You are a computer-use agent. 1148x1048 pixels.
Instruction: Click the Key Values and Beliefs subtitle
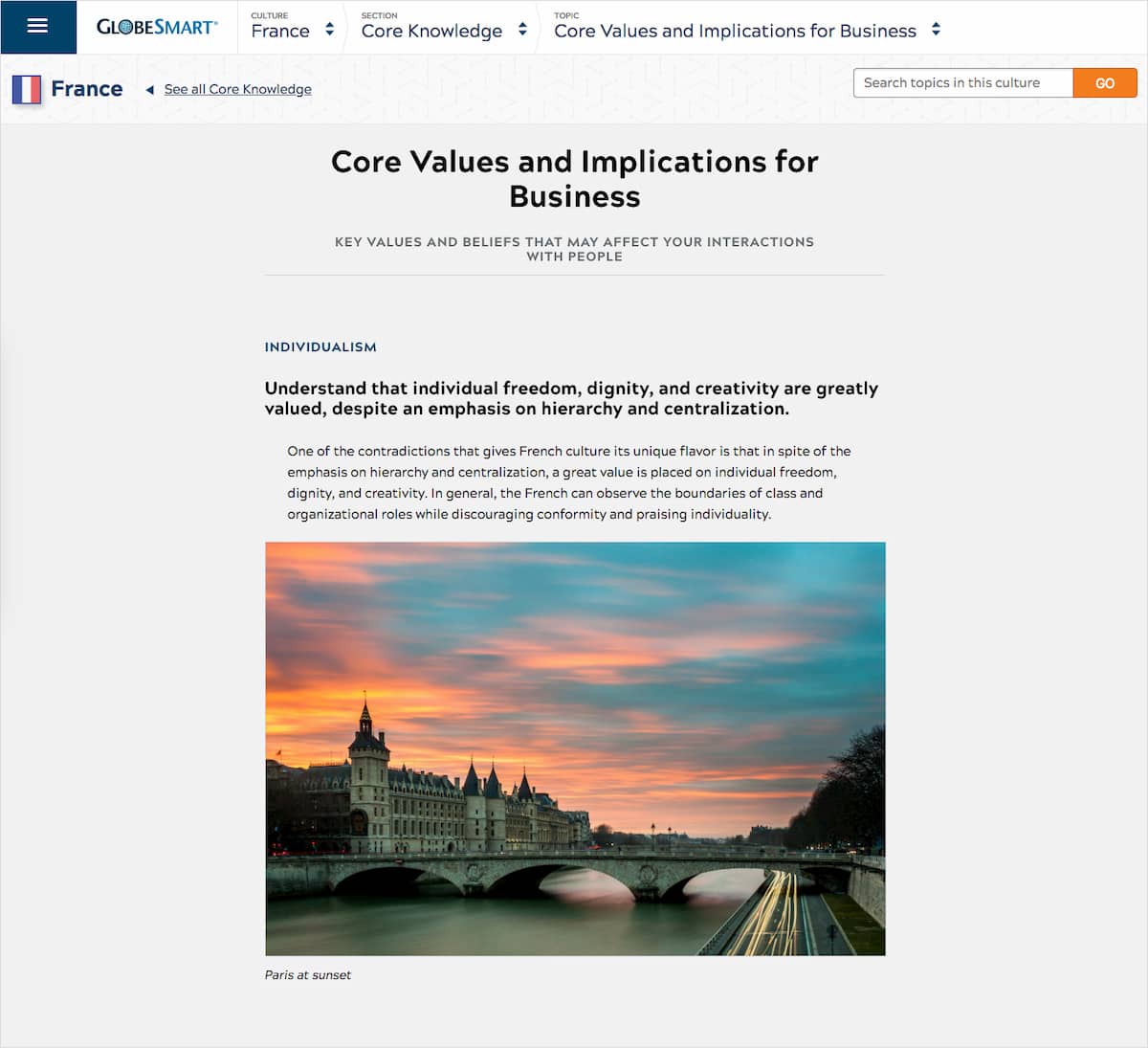click(x=574, y=249)
